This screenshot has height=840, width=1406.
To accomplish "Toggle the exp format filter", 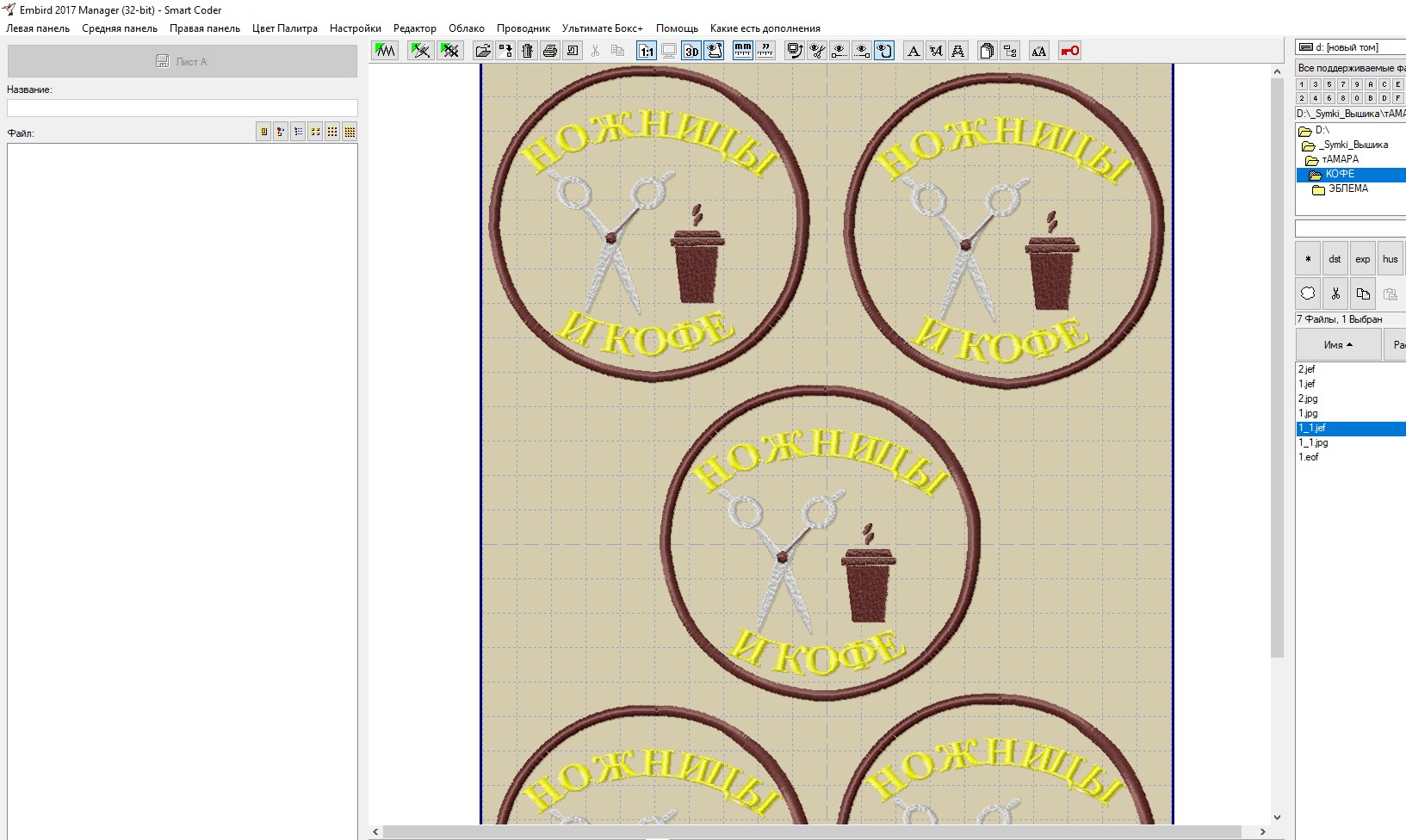I will click(1363, 259).
